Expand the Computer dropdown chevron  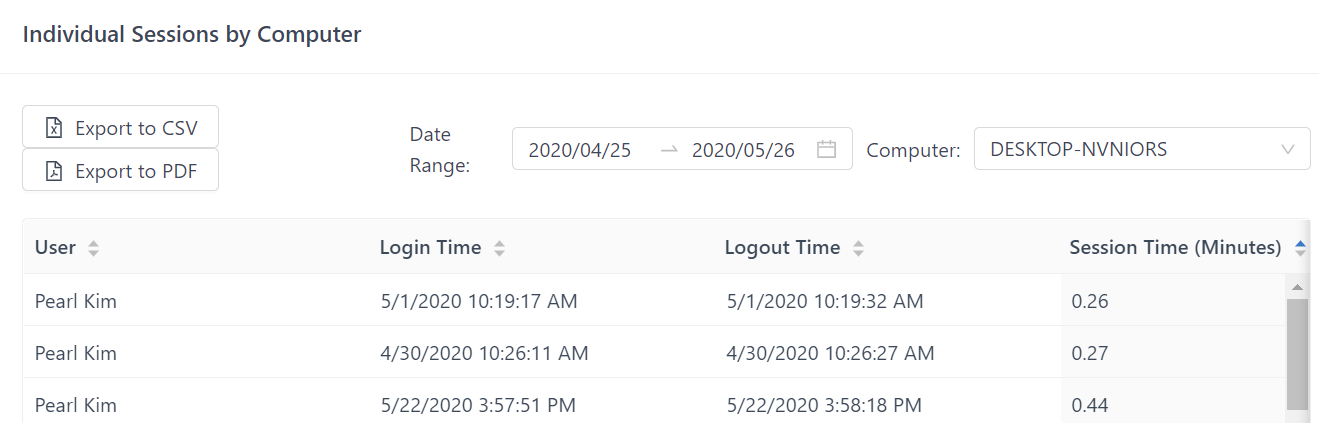click(x=1288, y=150)
